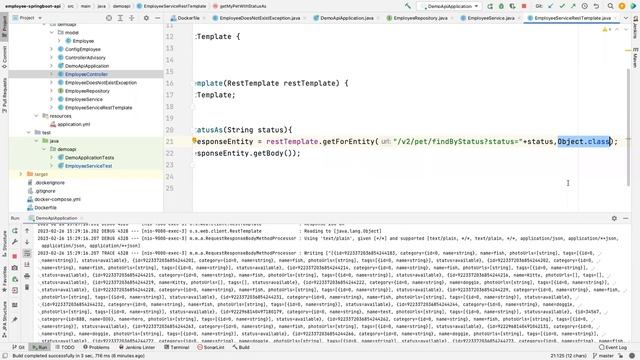640x360 pixels.
Task: Click the exit icon in Run panel sidebar
Action: (15, 290)
